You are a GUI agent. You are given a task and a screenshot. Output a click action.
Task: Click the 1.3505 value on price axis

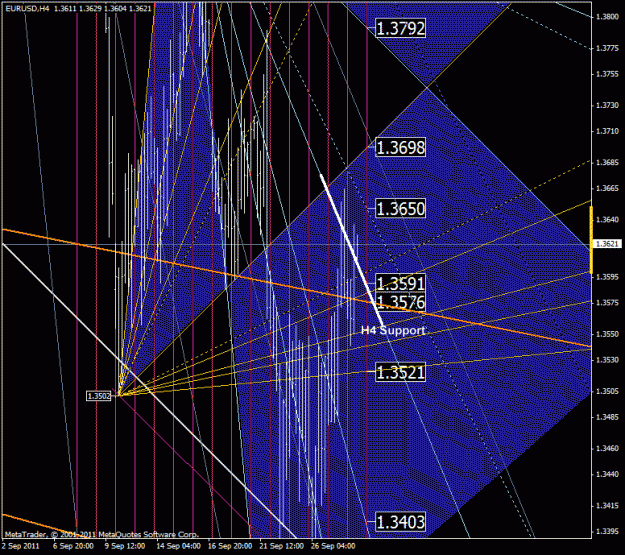pos(607,391)
